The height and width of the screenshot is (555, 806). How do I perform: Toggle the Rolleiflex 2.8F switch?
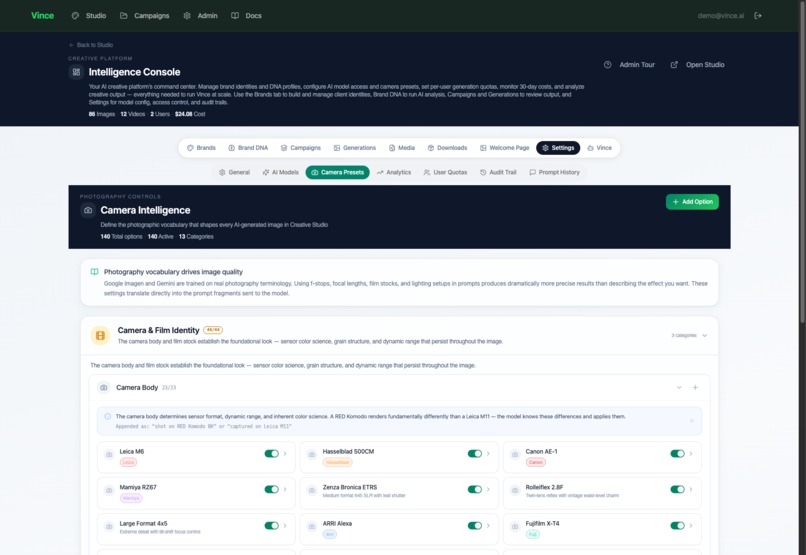pyautogui.click(x=677, y=489)
